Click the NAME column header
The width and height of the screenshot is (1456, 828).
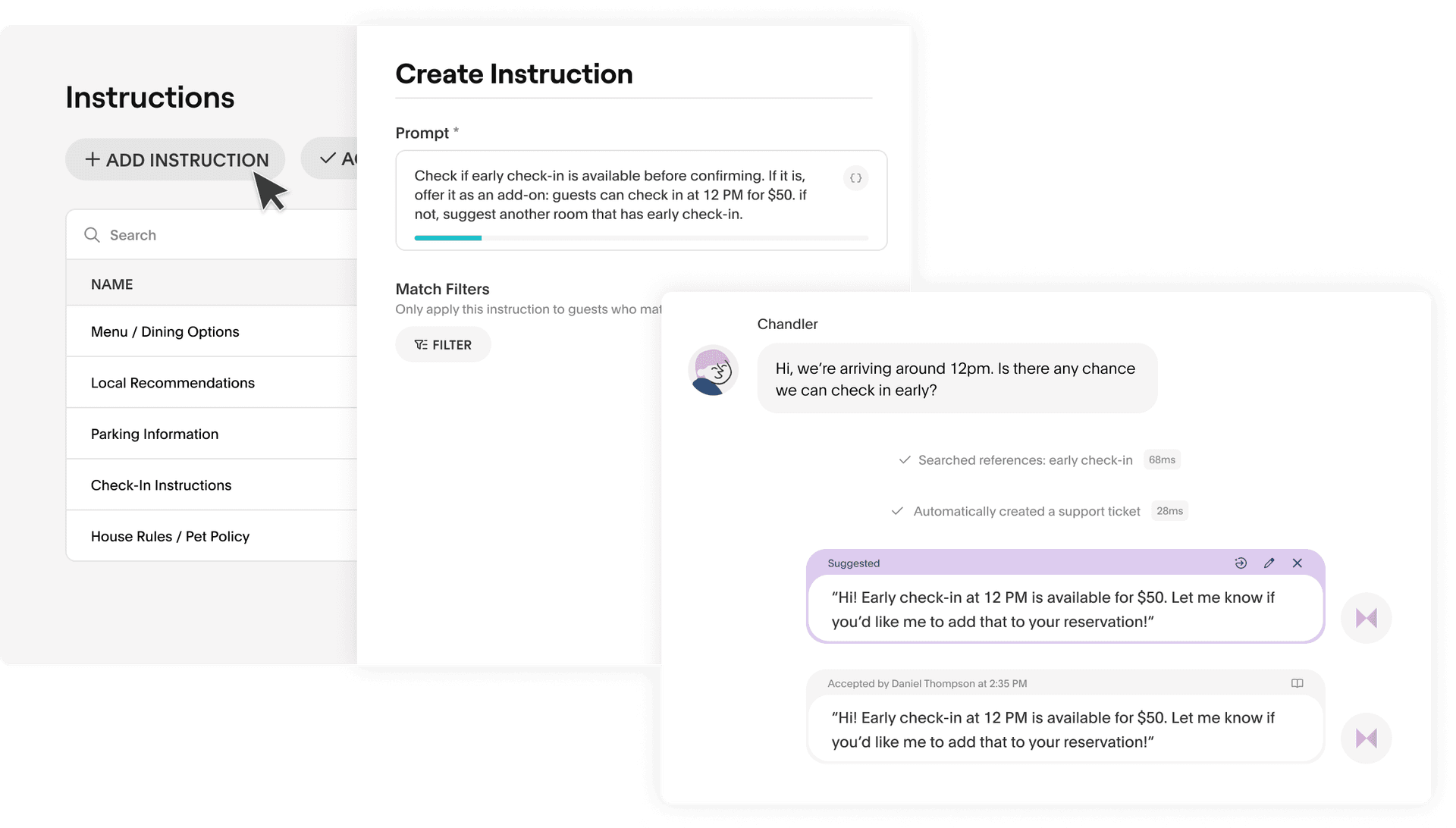pos(112,284)
